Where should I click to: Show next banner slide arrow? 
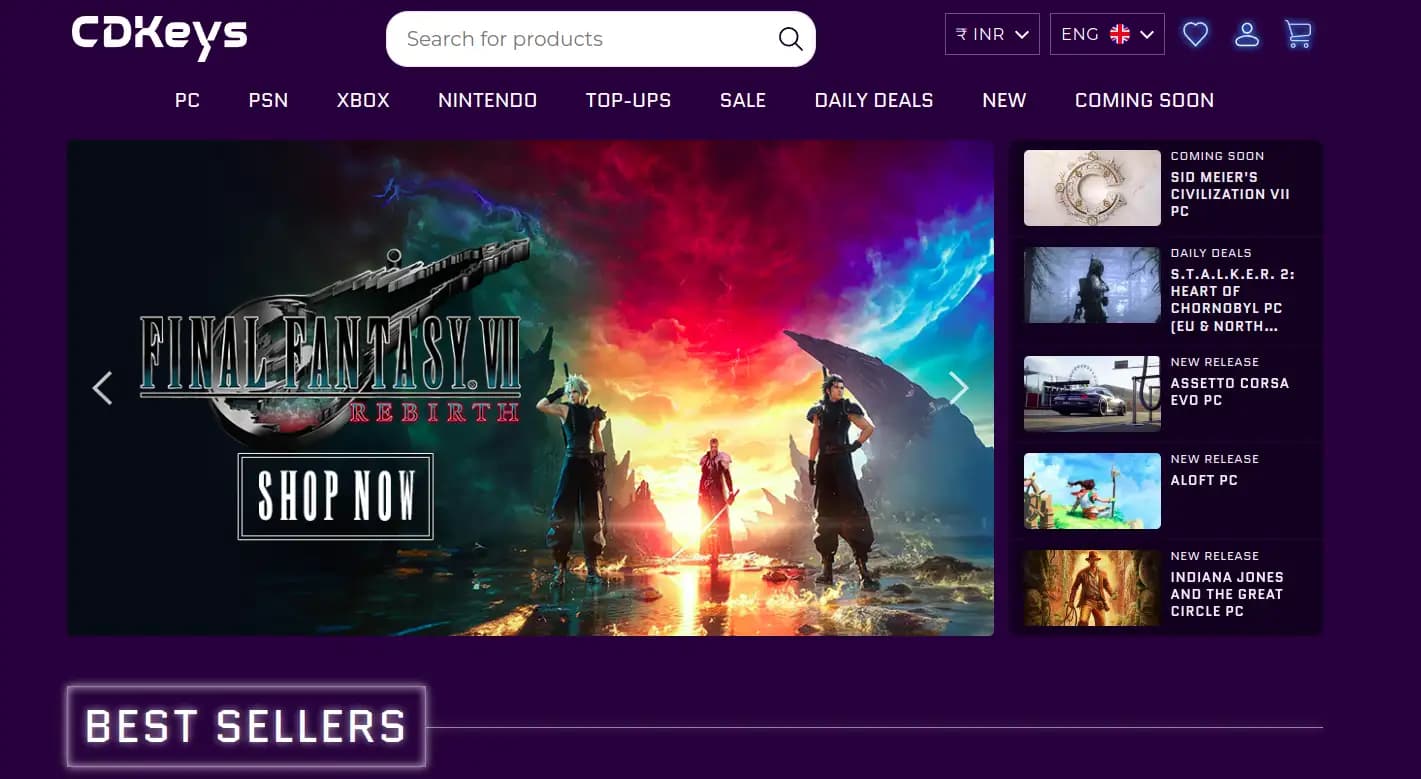958,388
